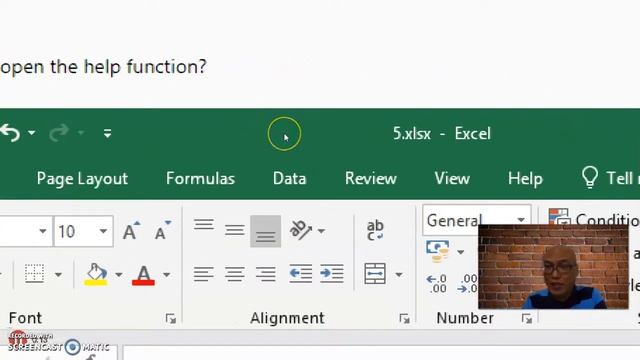
Task: Open the Borders options dropdown arrow
Action: click(x=58, y=275)
